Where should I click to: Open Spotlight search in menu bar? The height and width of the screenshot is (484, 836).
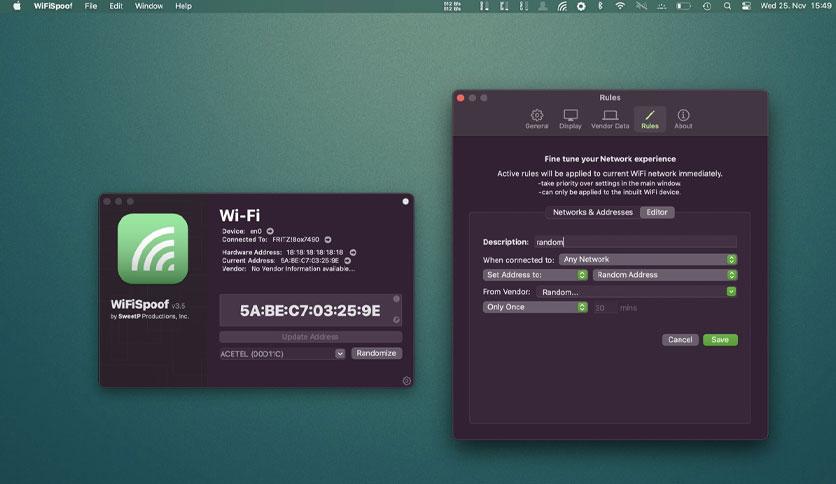click(727, 6)
